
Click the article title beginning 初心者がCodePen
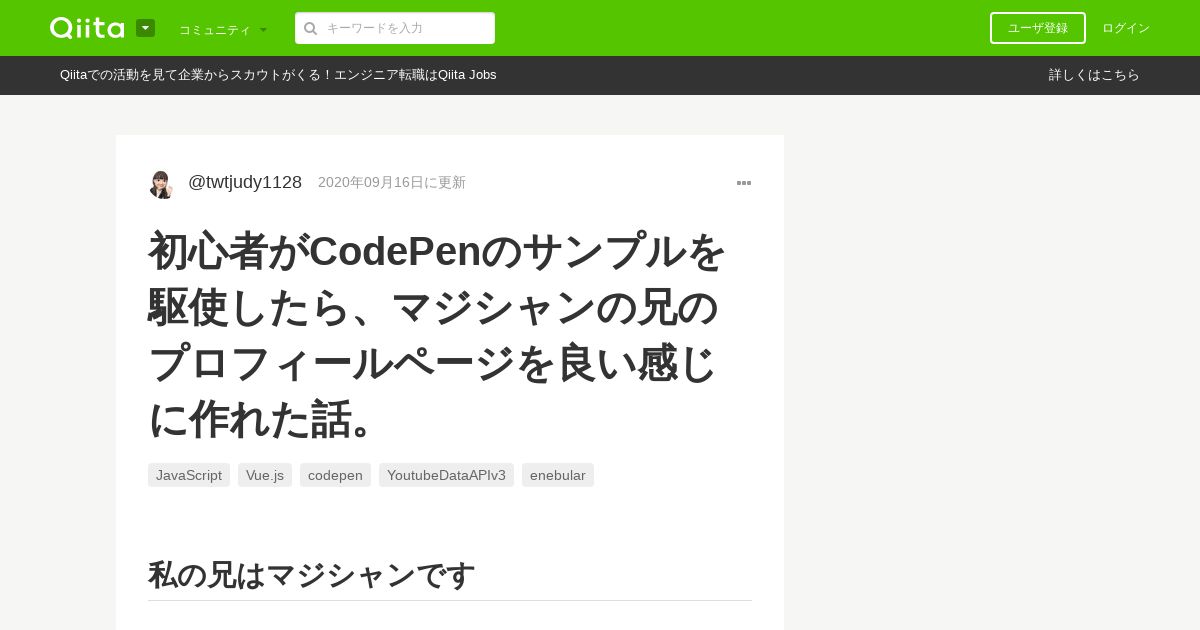tap(437, 335)
